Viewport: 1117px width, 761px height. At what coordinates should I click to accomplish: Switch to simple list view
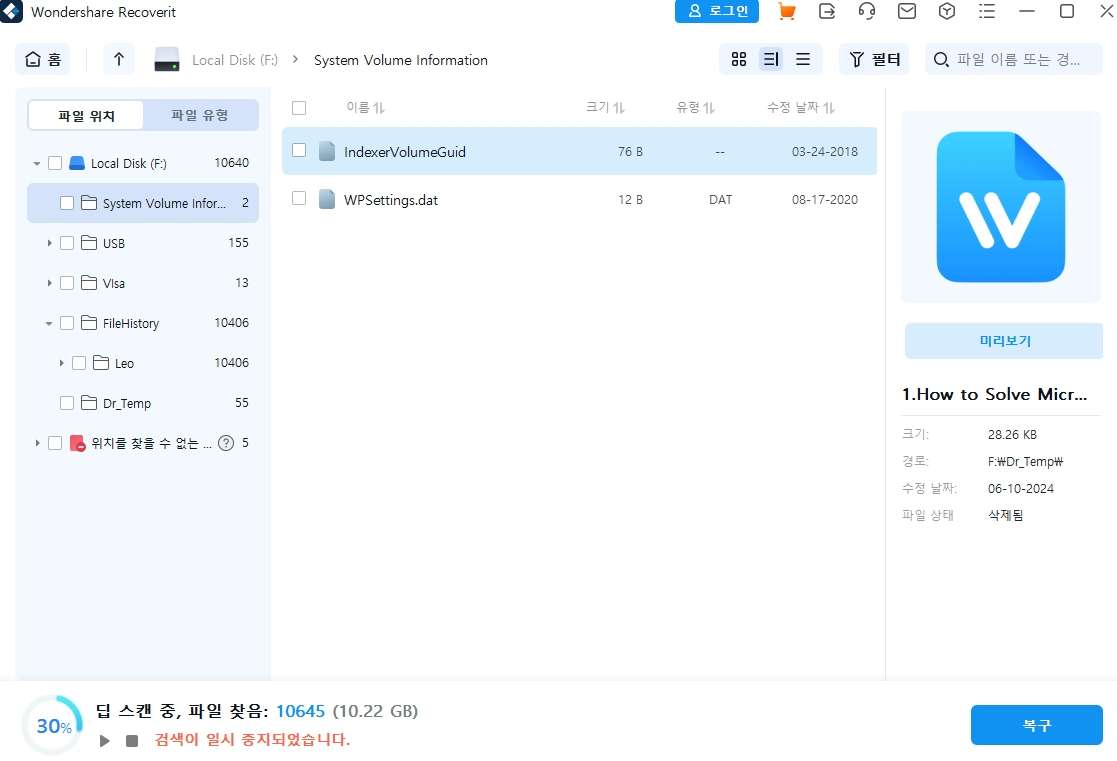click(x=803, y=60)
